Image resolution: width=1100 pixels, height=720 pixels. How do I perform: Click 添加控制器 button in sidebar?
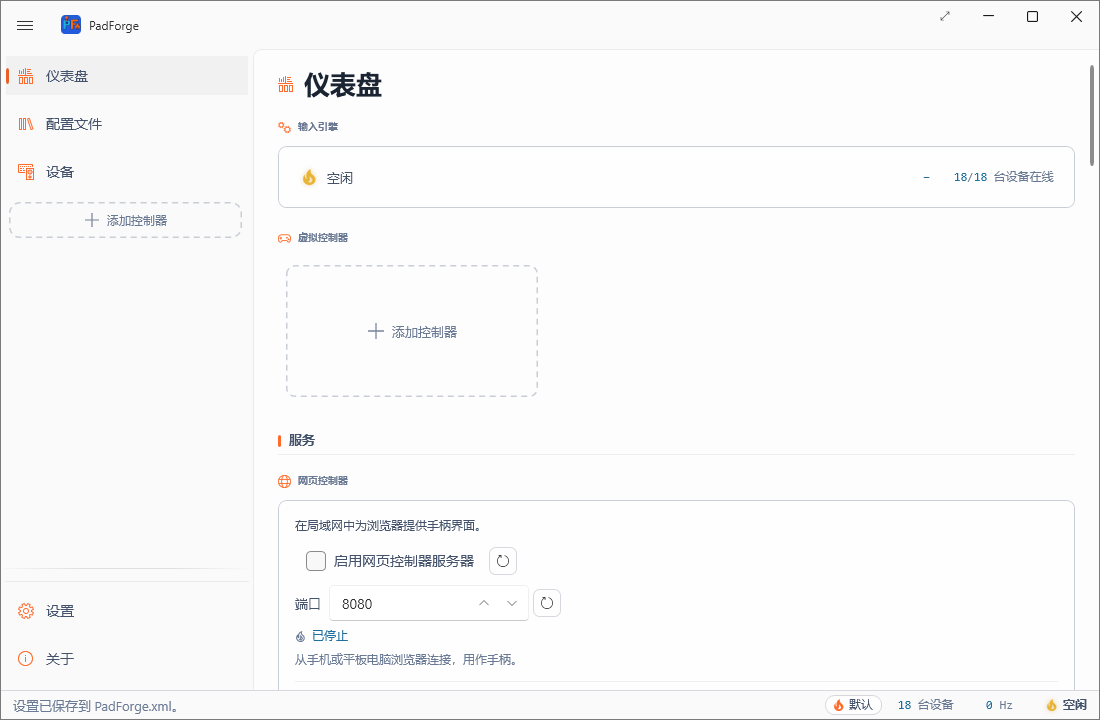[126, 220]
